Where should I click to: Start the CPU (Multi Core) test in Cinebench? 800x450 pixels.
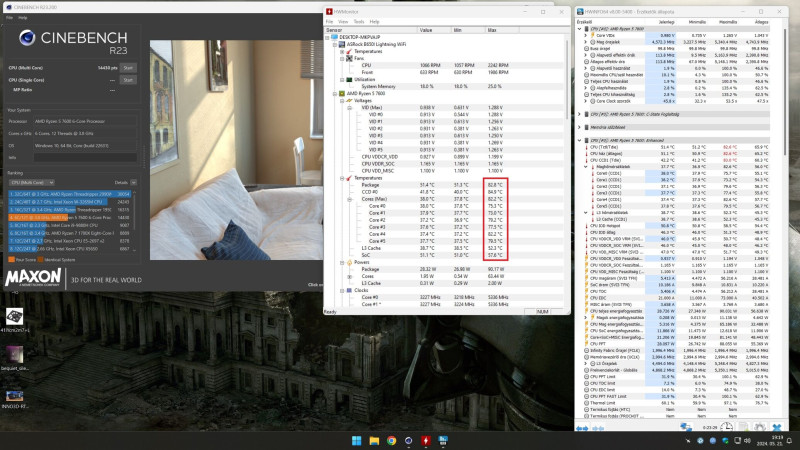128,68
